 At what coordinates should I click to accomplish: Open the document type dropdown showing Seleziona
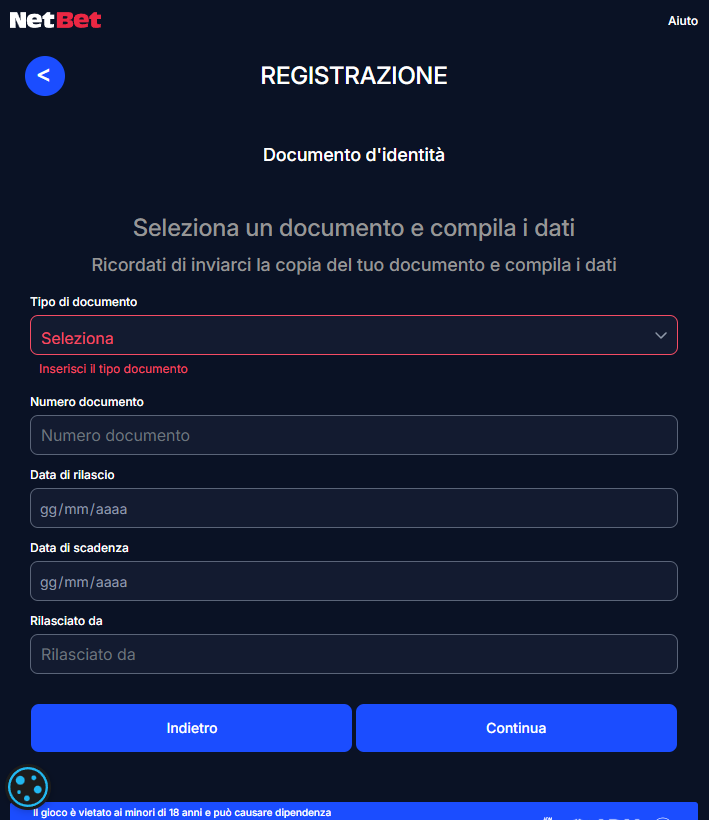pyautogui.click(x=353, y=335)
